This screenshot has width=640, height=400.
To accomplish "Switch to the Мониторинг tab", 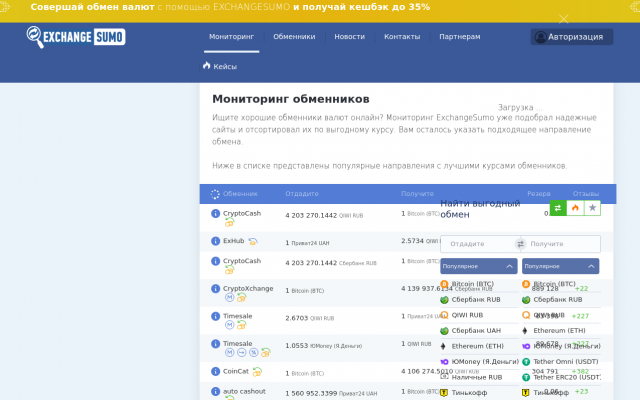I will [x=231, y=37].
